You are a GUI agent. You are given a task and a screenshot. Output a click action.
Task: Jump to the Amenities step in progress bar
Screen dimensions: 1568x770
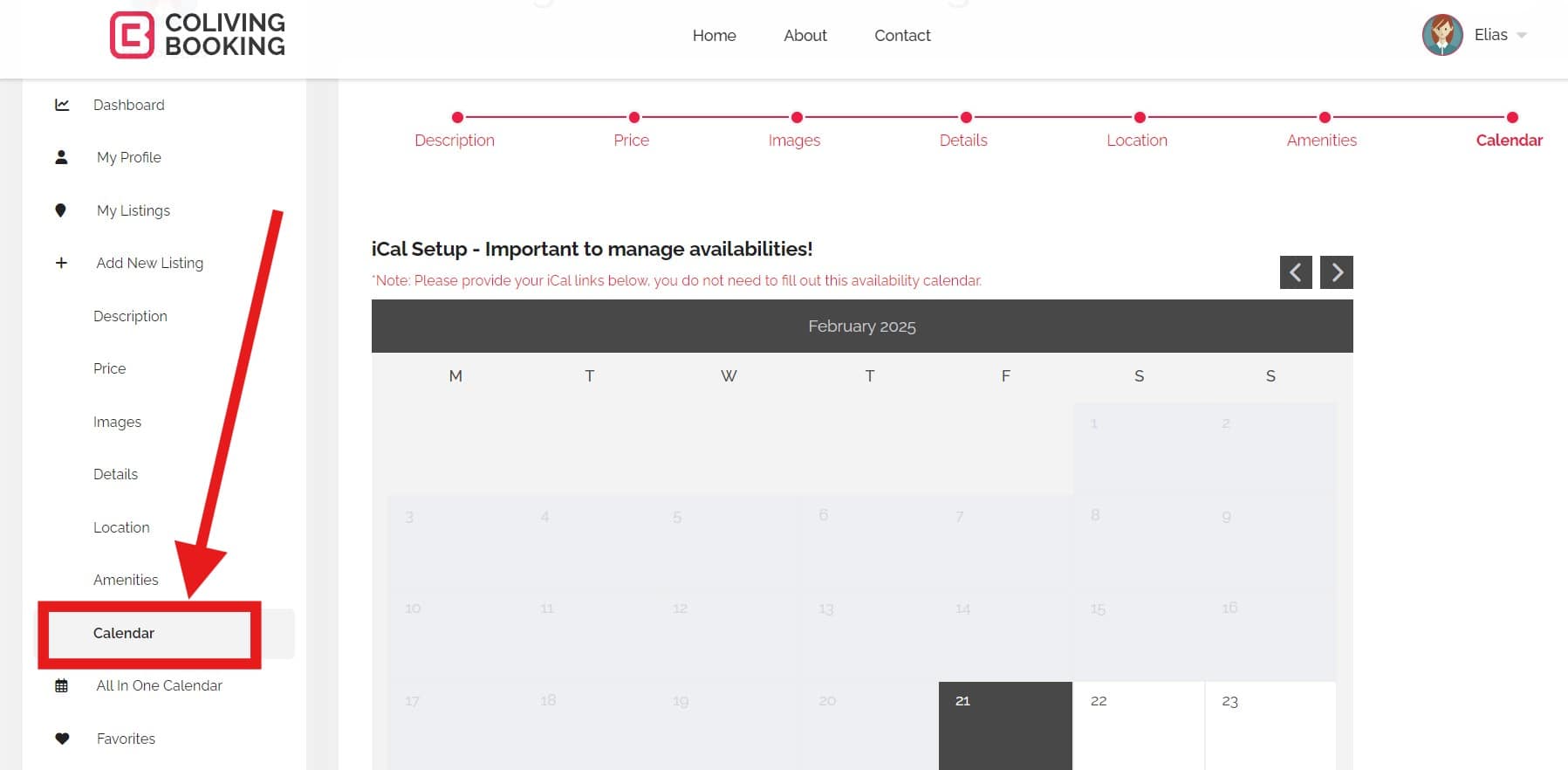(1321, 140)
